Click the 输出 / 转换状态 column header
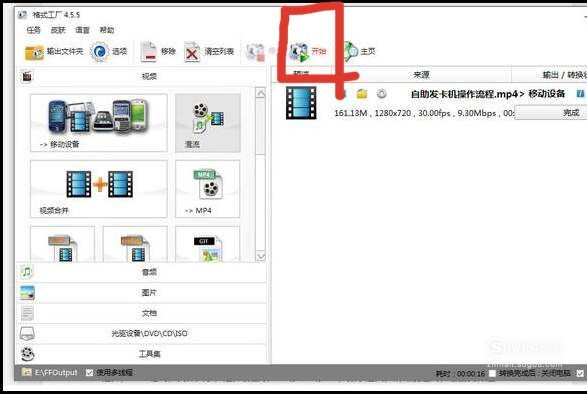587x394 pixels. click(x=549, y=75)
